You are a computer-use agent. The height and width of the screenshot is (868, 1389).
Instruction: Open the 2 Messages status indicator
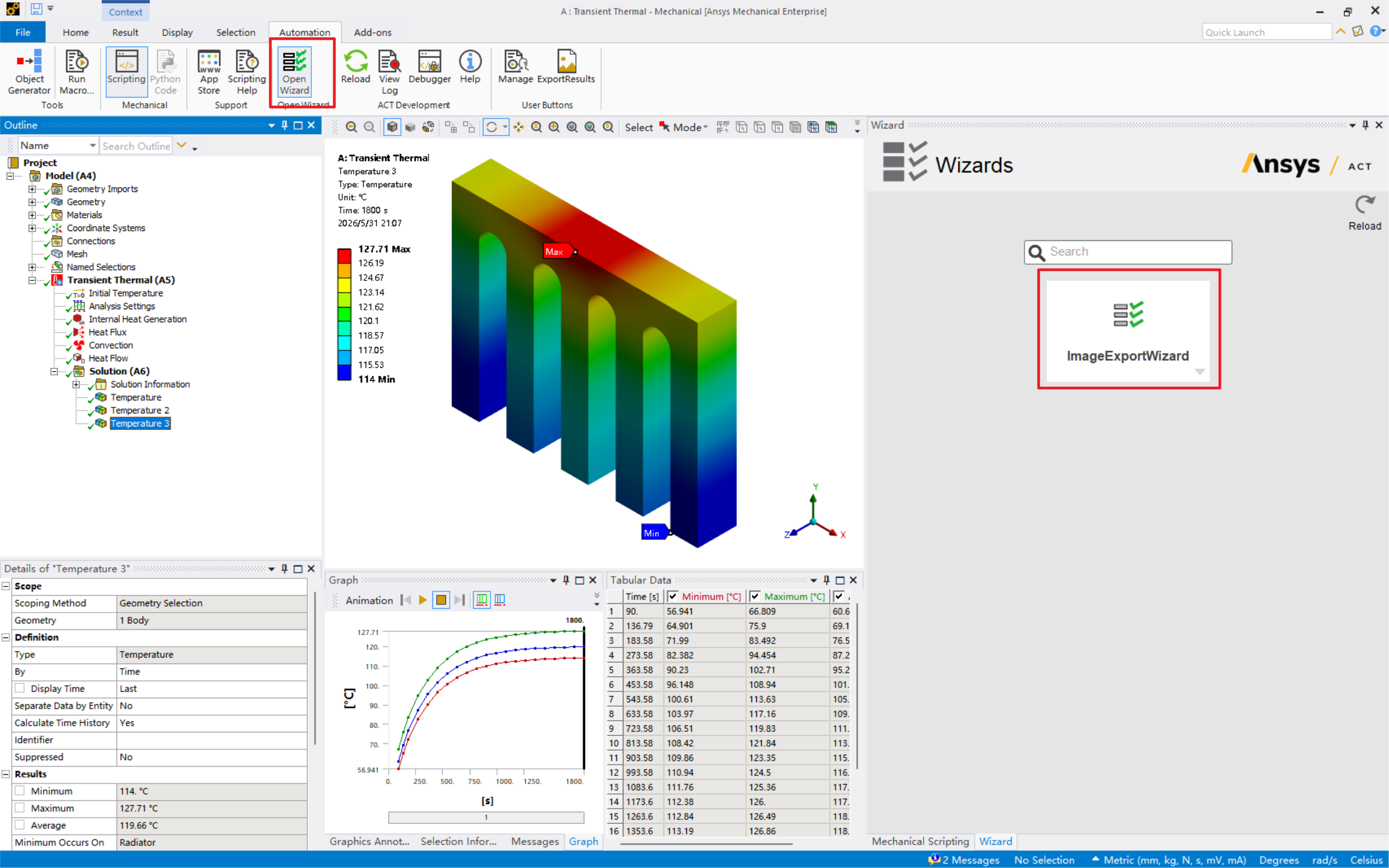963,859
